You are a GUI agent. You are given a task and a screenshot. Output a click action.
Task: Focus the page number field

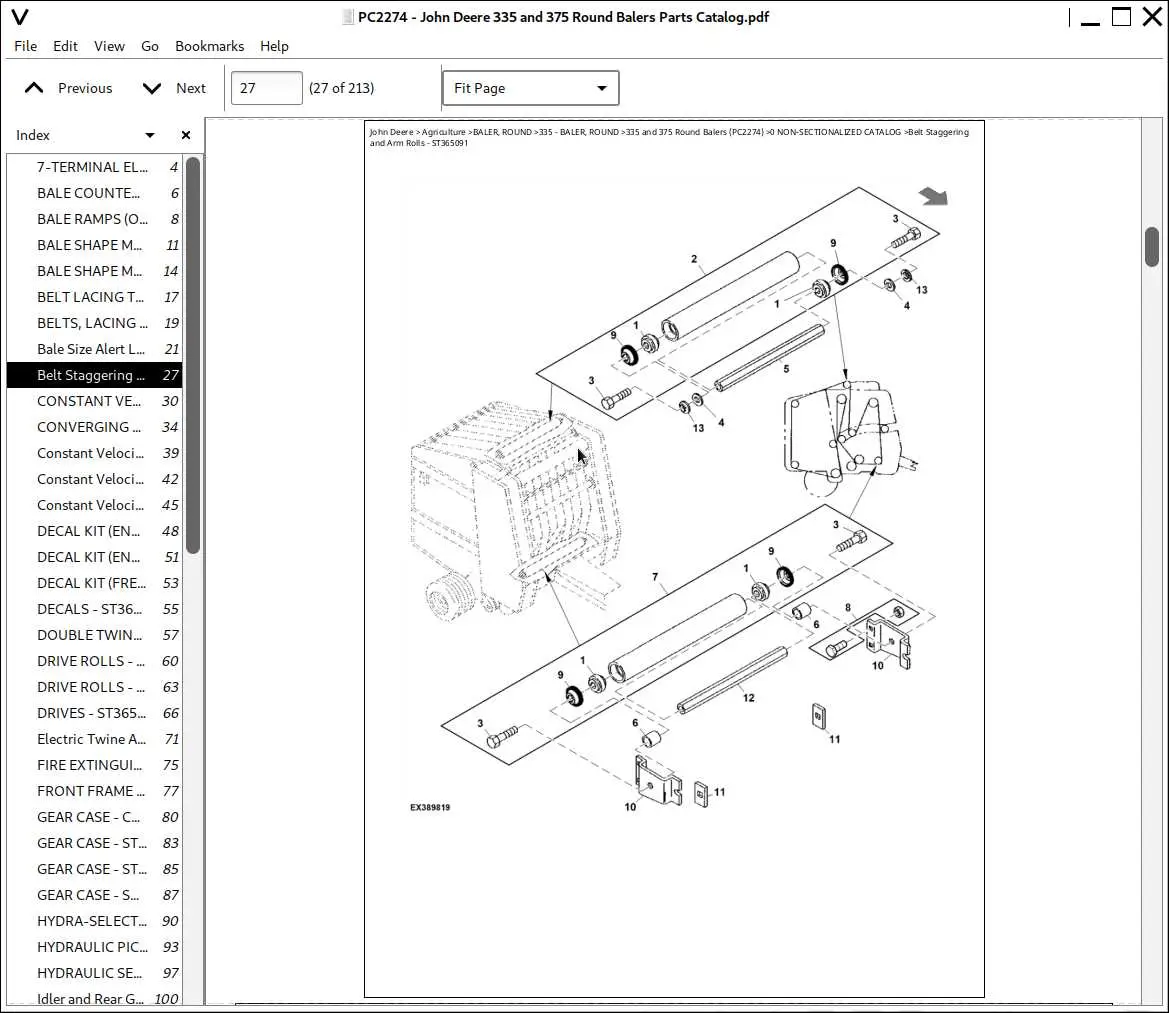pyautogui.click(x=266, y=88)
